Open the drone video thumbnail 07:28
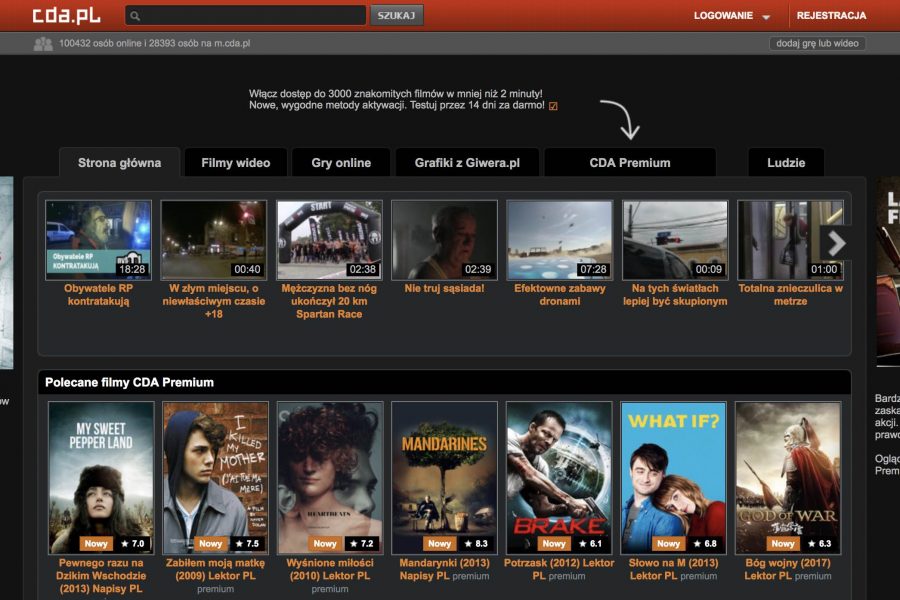Image resolution: width=900 pixels, height=600 pixels. tap(560, 240)
